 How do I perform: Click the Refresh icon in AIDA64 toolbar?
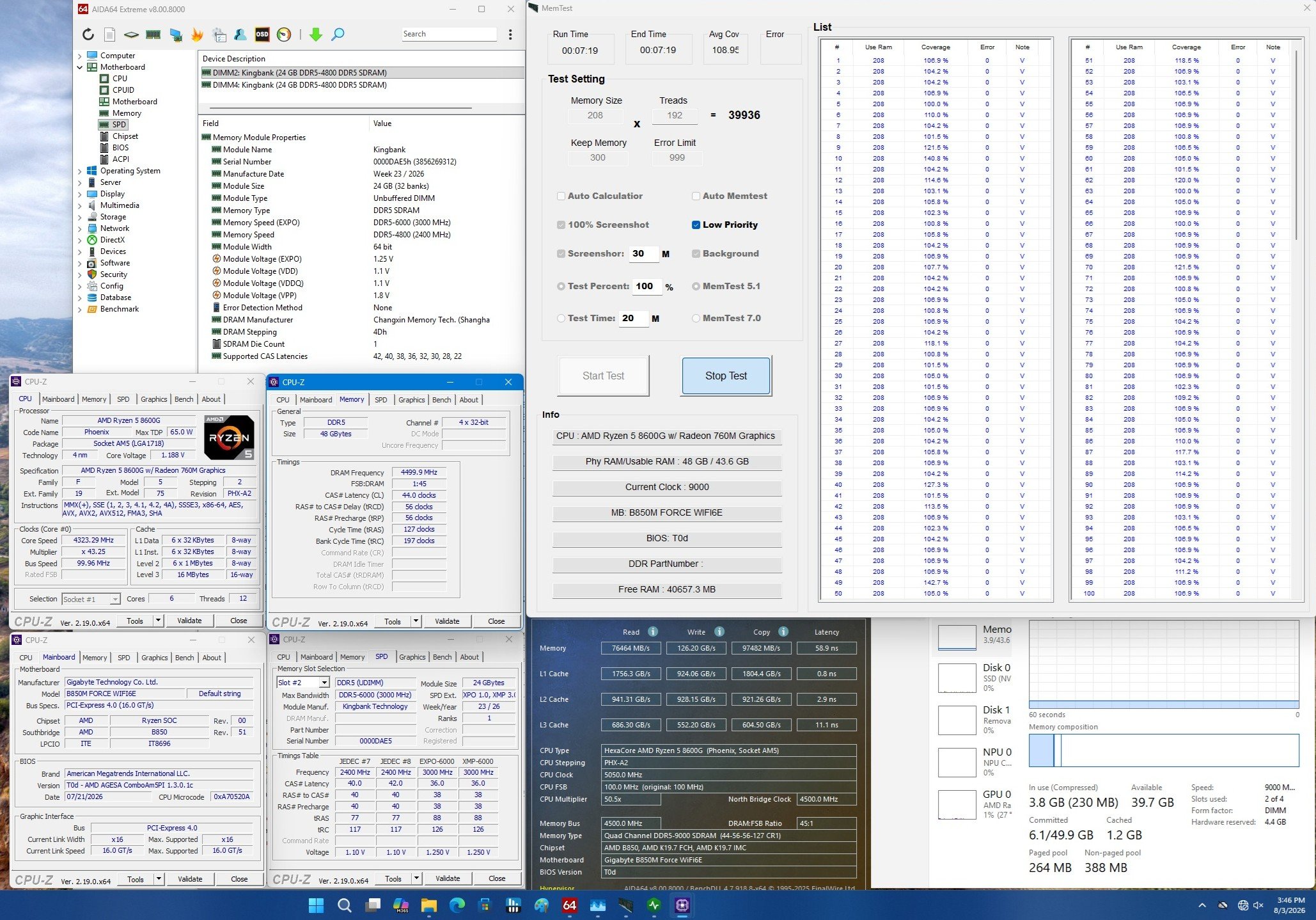coord(88,35)
